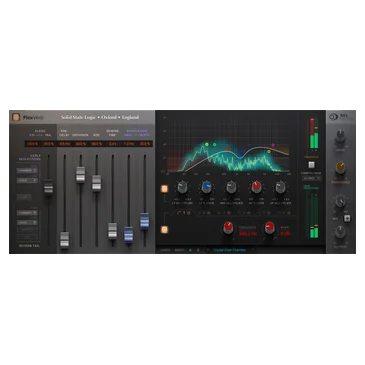Click the red HF X-Over knob

pyautogui.click(x=256, y=188)
